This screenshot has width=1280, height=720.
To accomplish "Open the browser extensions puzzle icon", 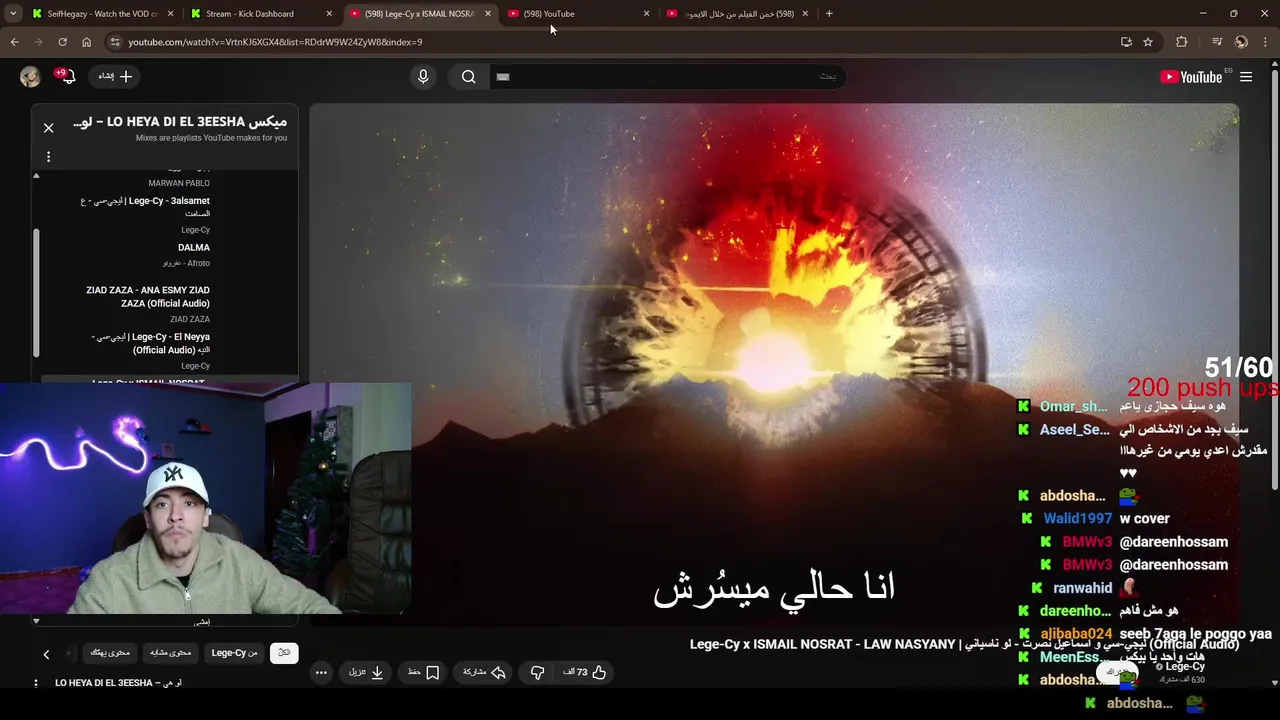I will tap(1181, 42).
